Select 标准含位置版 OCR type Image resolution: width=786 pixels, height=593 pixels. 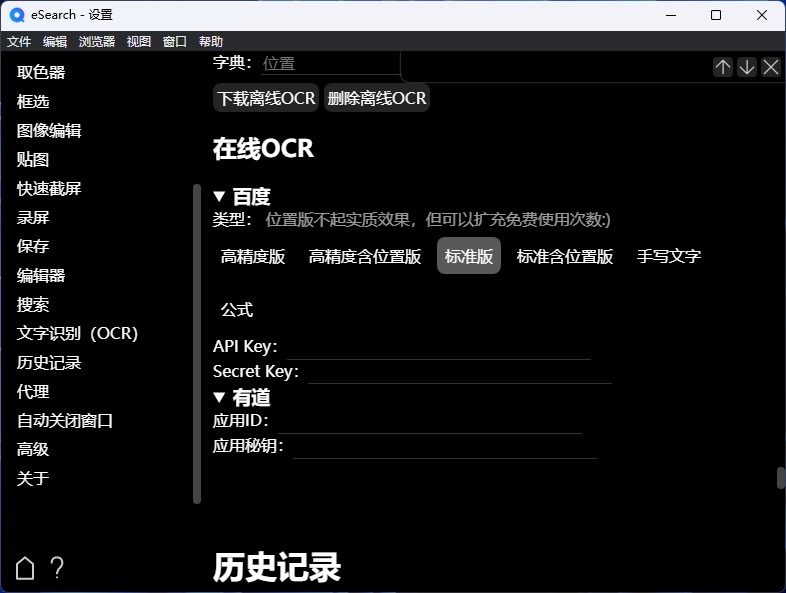tap(565, 256)
